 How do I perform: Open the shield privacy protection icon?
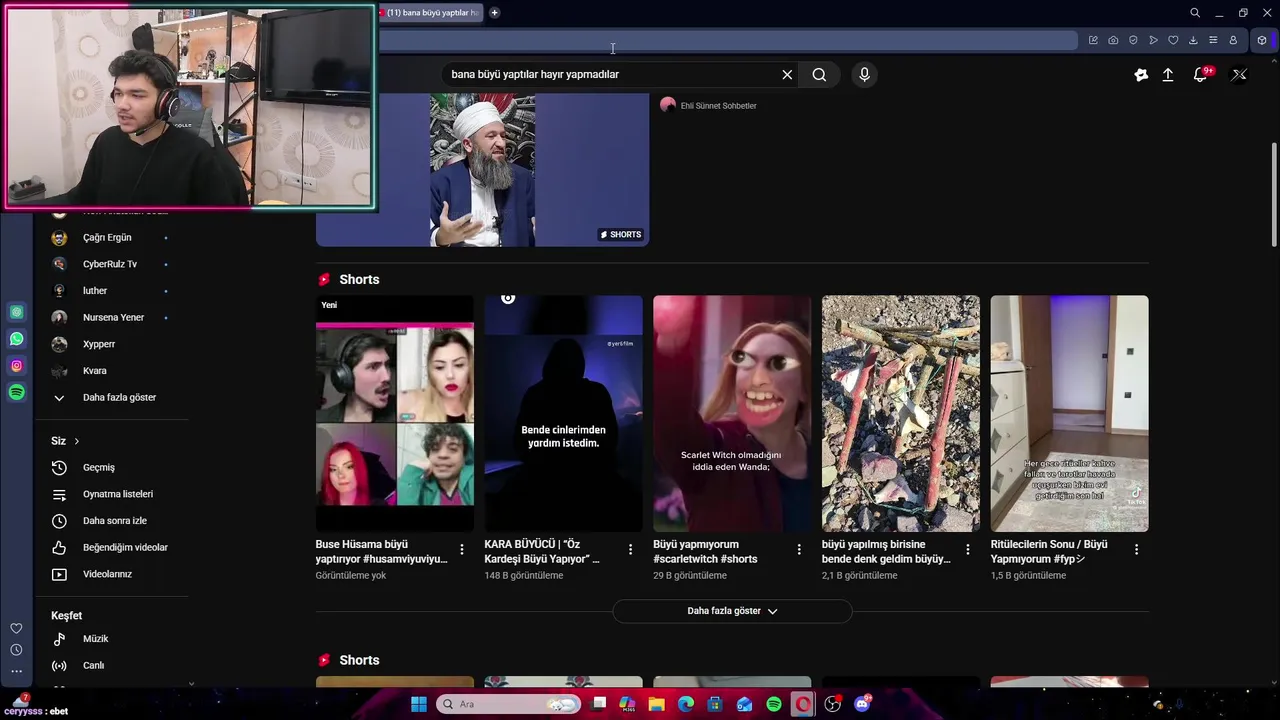(x=1133, y=40)
